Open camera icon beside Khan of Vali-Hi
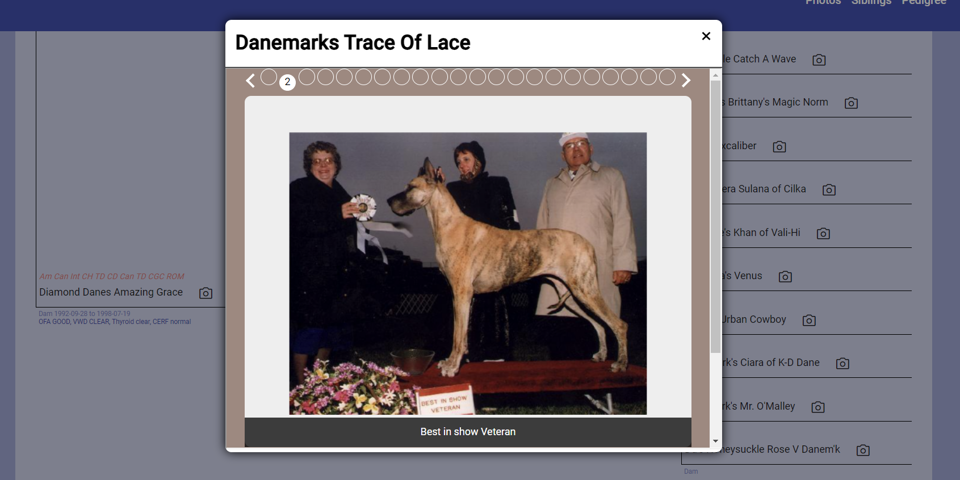 (823, 233)
